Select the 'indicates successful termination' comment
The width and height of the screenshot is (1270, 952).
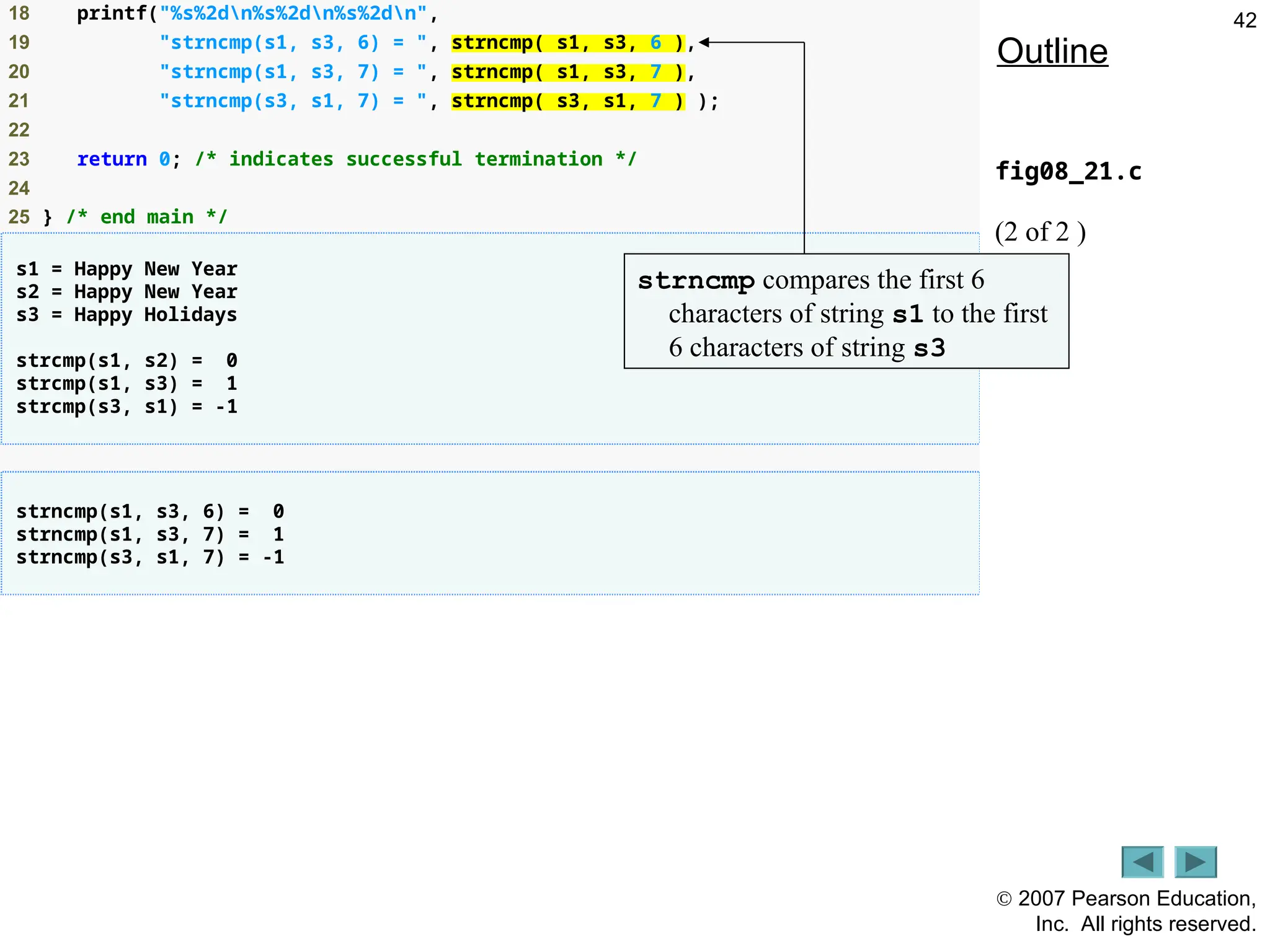click(416, 159)
